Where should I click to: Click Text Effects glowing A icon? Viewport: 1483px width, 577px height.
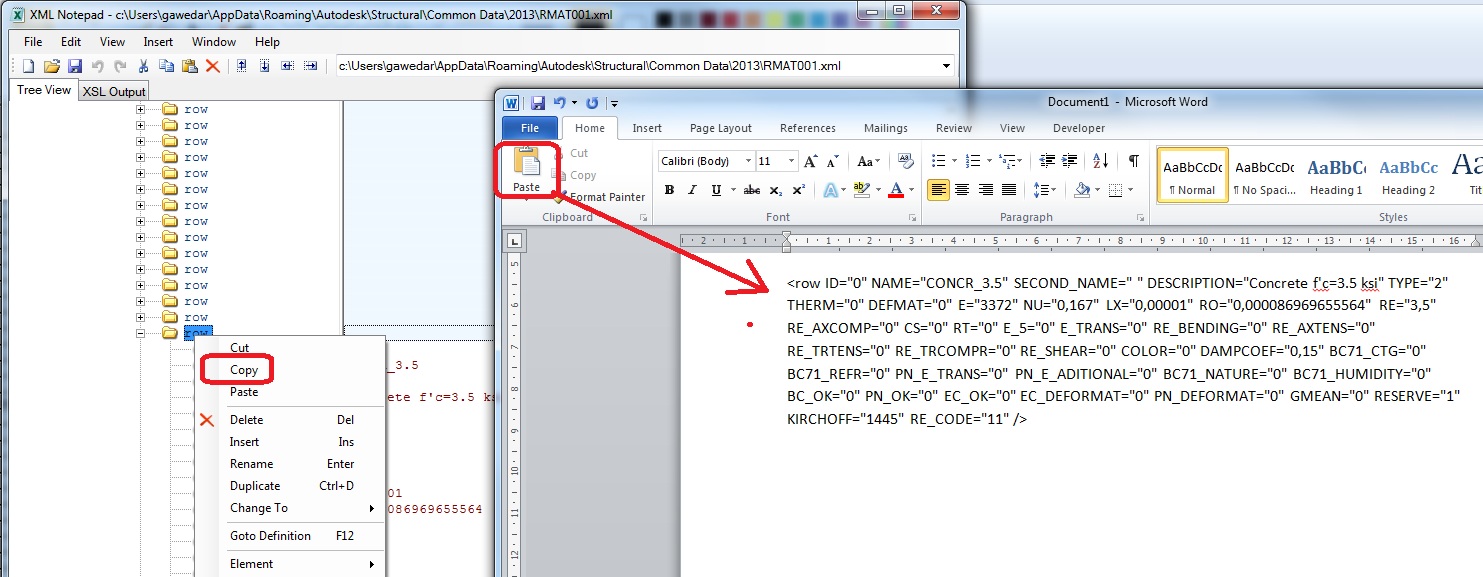click(x=830, y=190)
